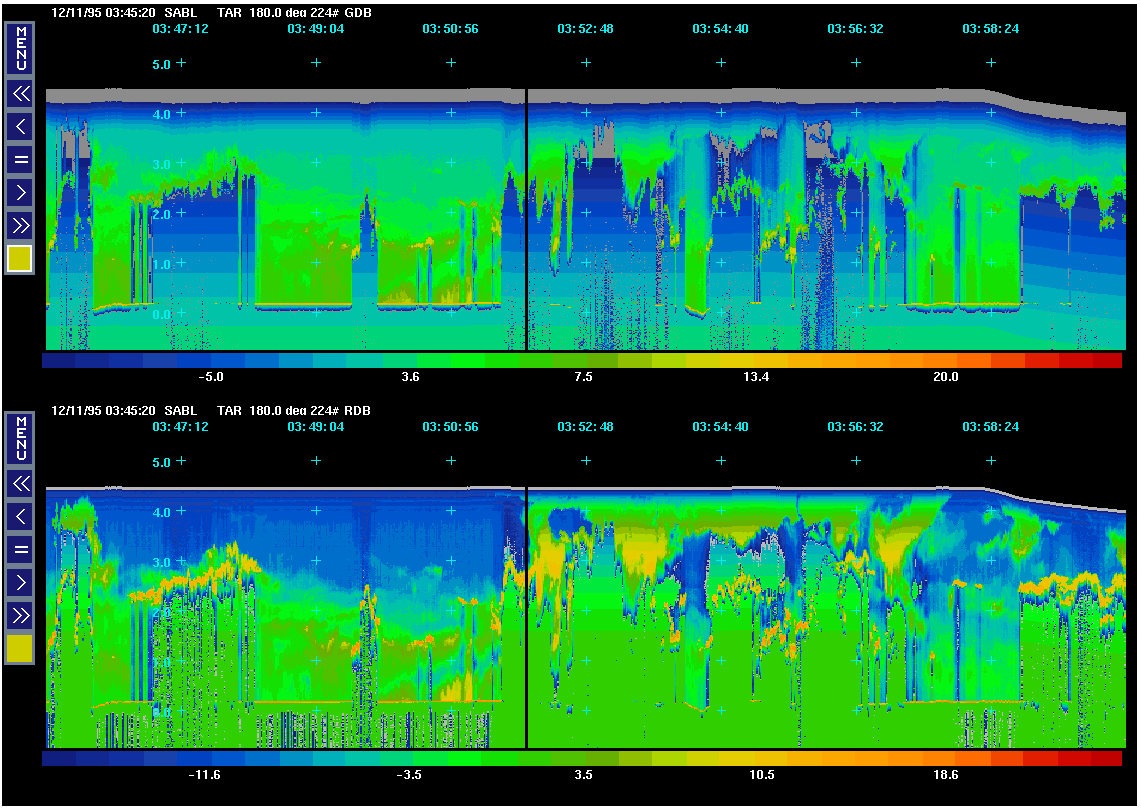Click the yellow square in the bottom panel sidebar
Screen dimensions: 1141x810
(x=20, y=649)
